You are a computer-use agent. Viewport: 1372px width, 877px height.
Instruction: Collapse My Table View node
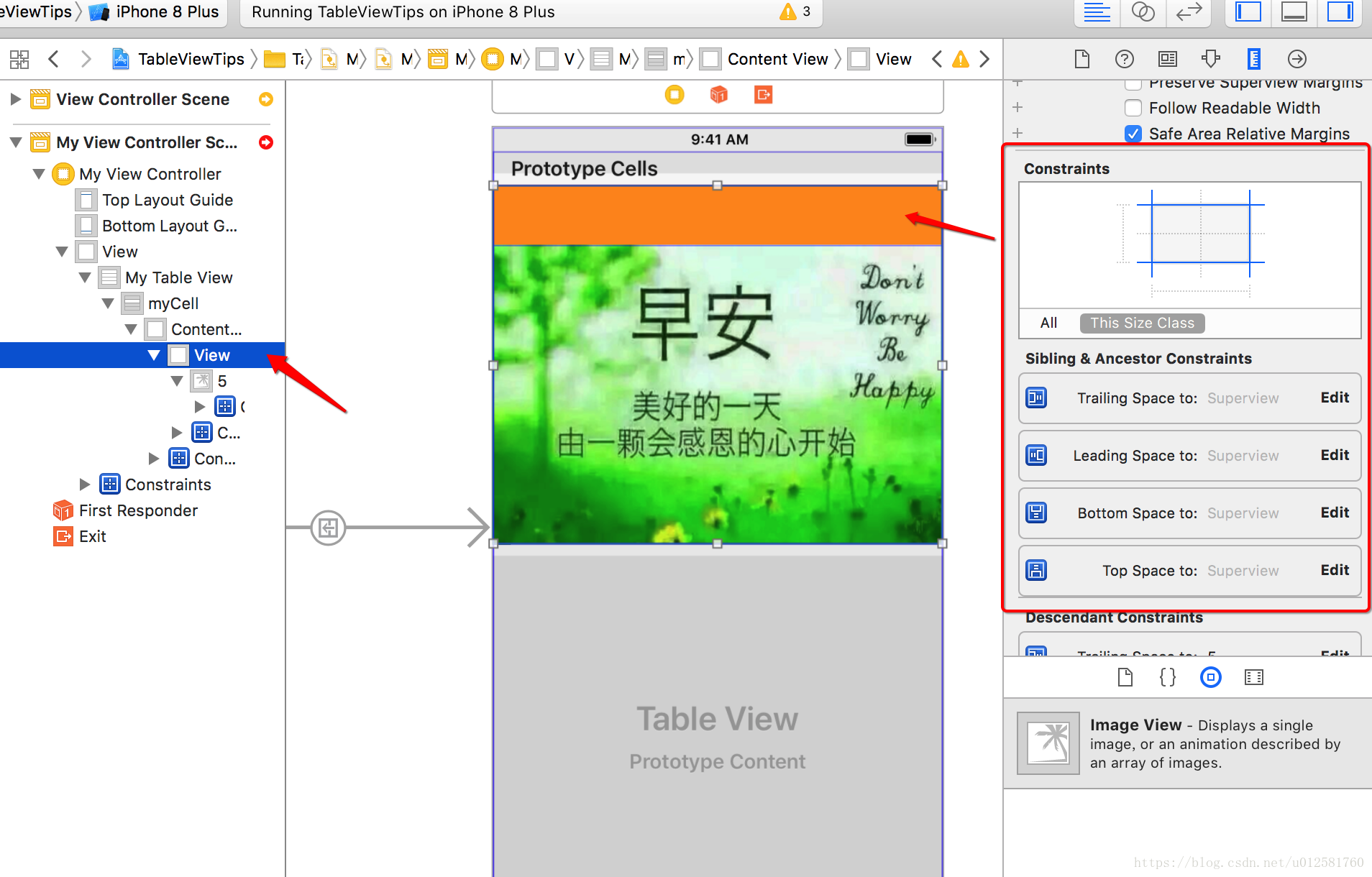coord(85,277)
